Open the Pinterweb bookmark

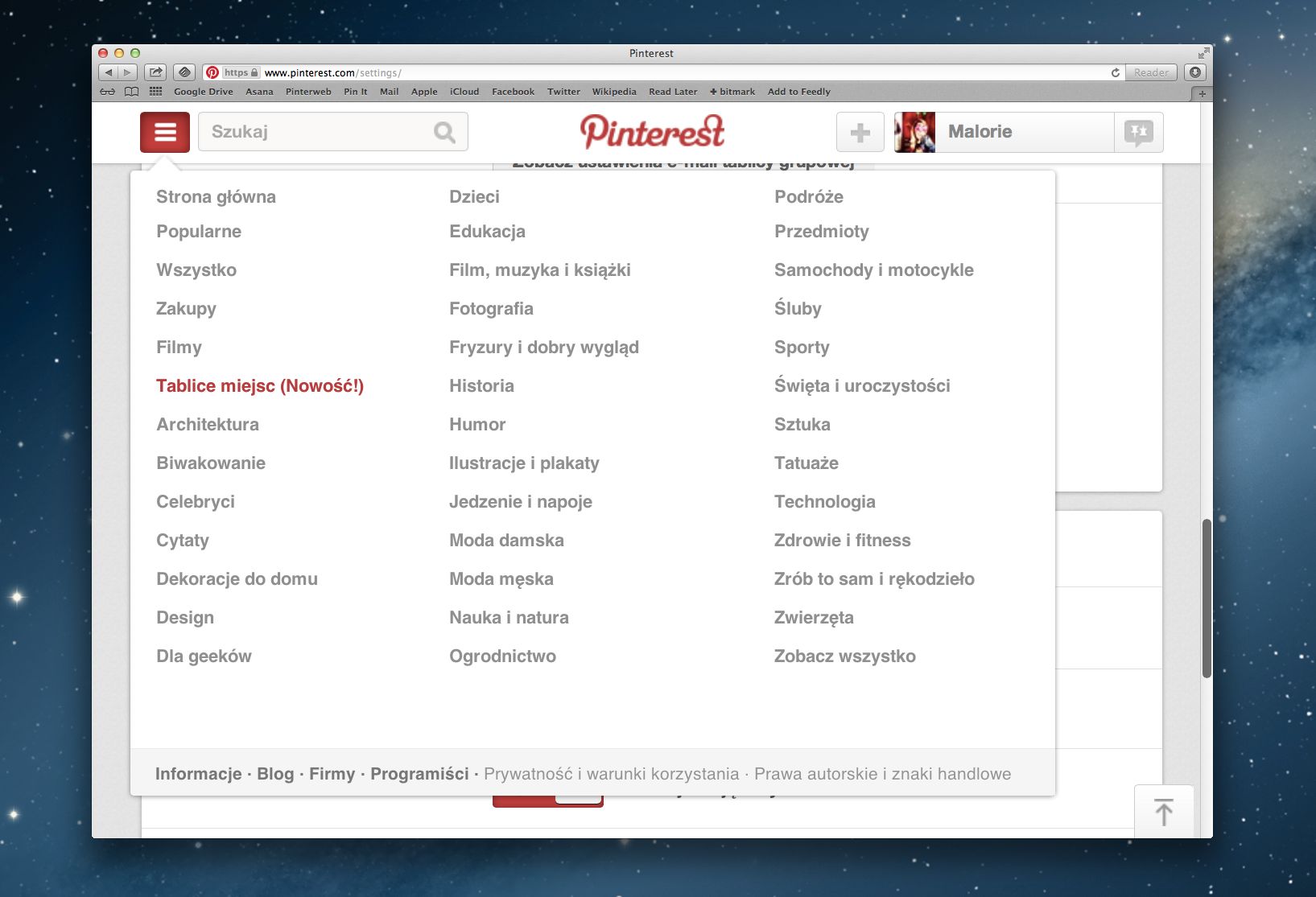(308, 92)
